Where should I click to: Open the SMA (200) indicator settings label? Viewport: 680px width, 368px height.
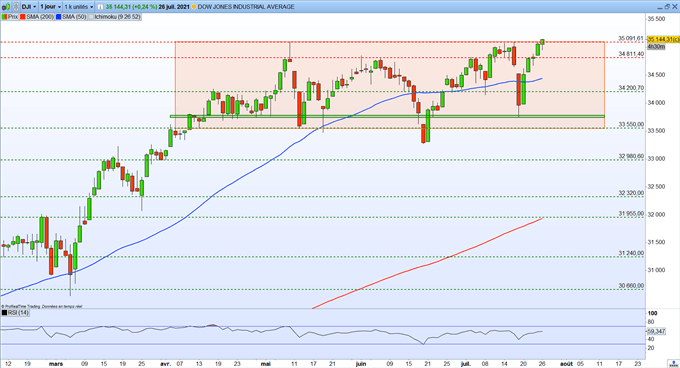(39, 17)
